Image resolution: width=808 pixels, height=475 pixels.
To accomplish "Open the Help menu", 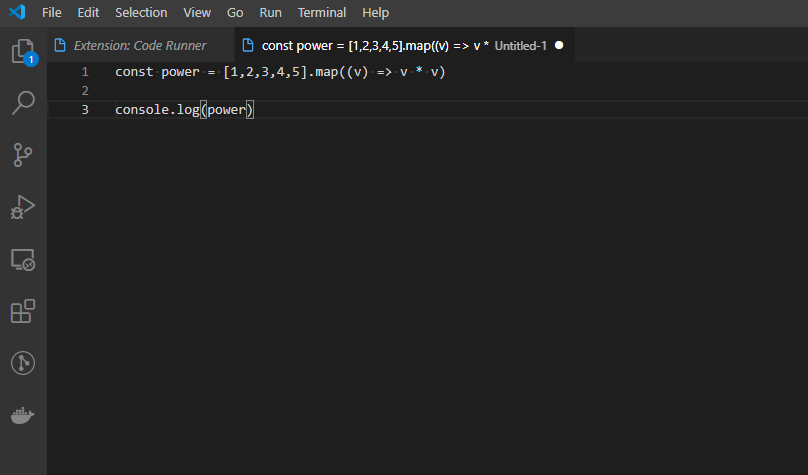I will [375, 12].
